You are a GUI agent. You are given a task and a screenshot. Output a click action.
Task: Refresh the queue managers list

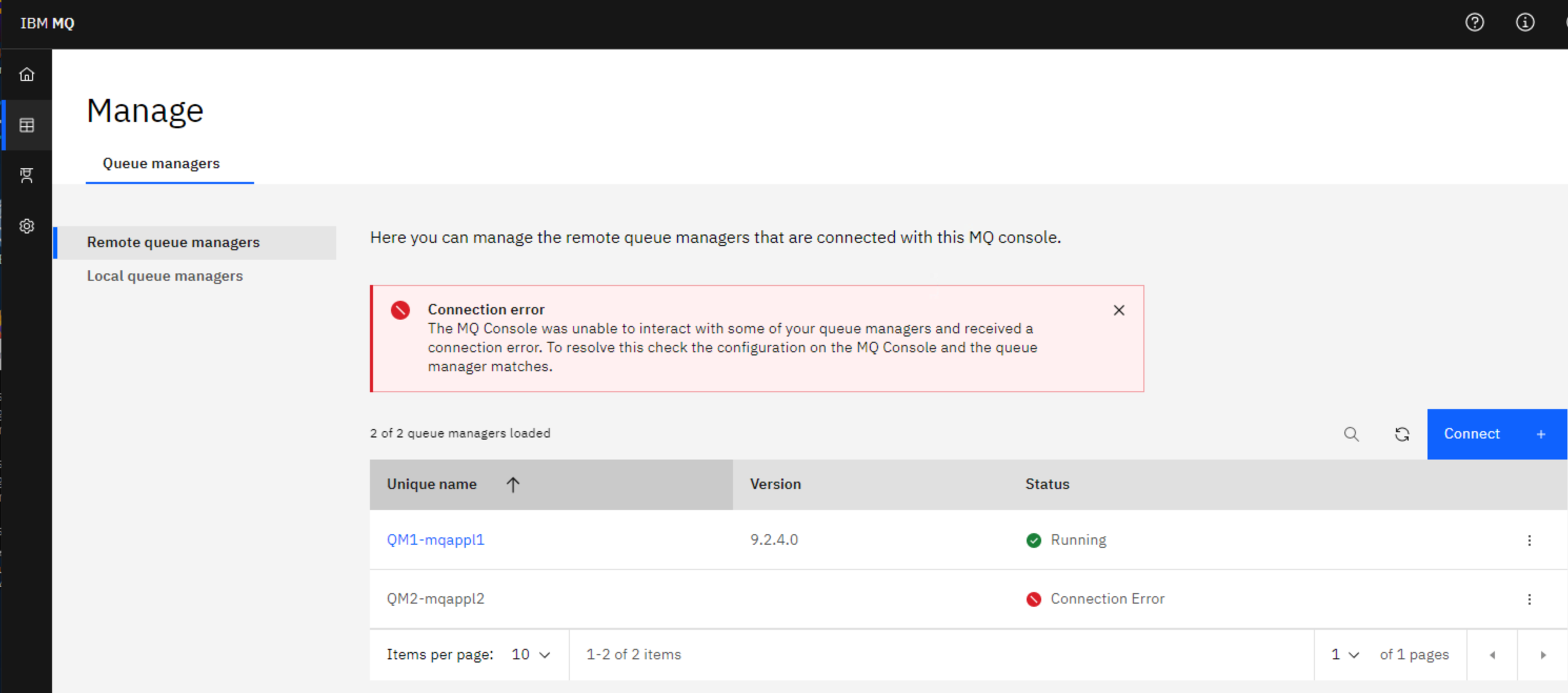pos(1402,434)
